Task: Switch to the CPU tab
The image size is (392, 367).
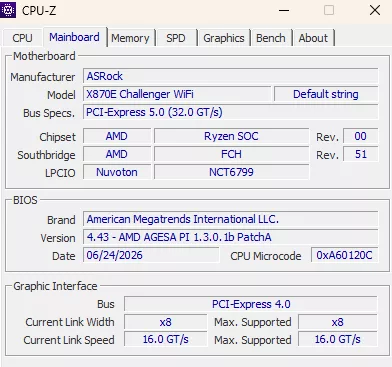Action: (22, 38)
